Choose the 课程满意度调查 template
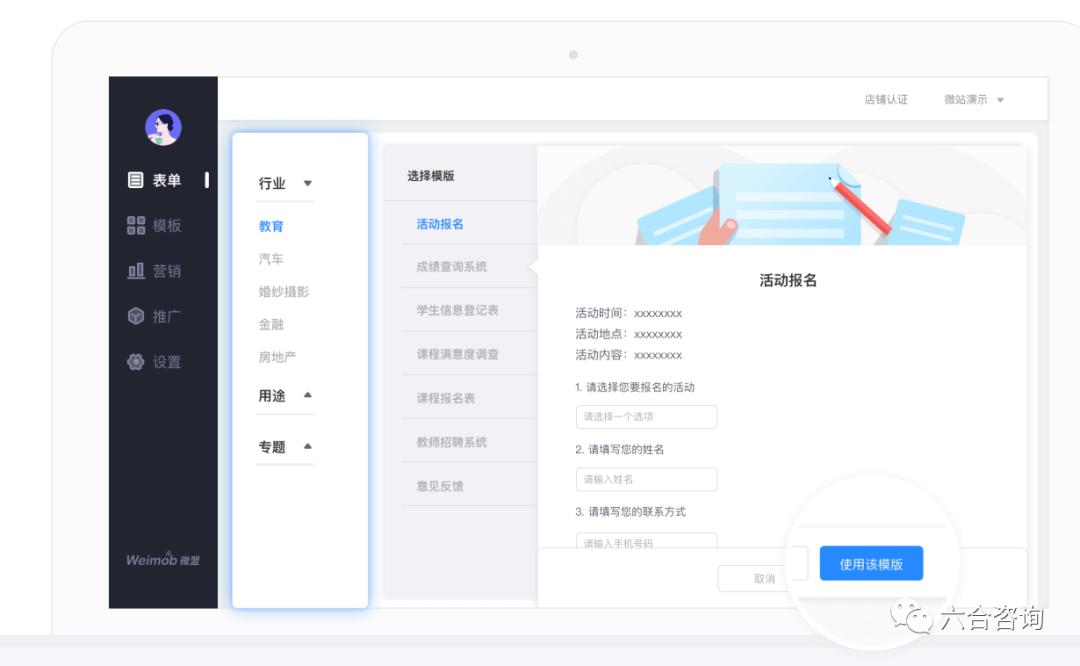1080x666 pixels. pyautogui.click(x=457, y=354)
